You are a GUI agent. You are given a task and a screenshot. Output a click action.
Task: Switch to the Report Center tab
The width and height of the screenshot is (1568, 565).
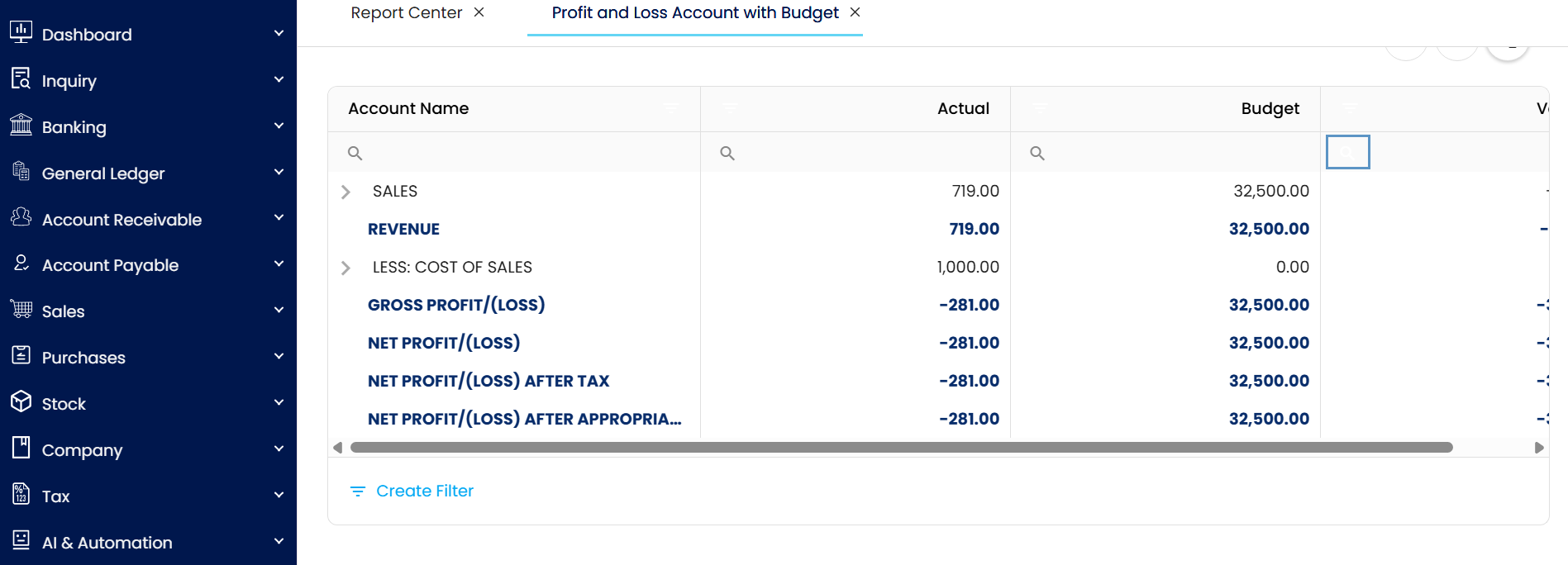click(406, 13)
